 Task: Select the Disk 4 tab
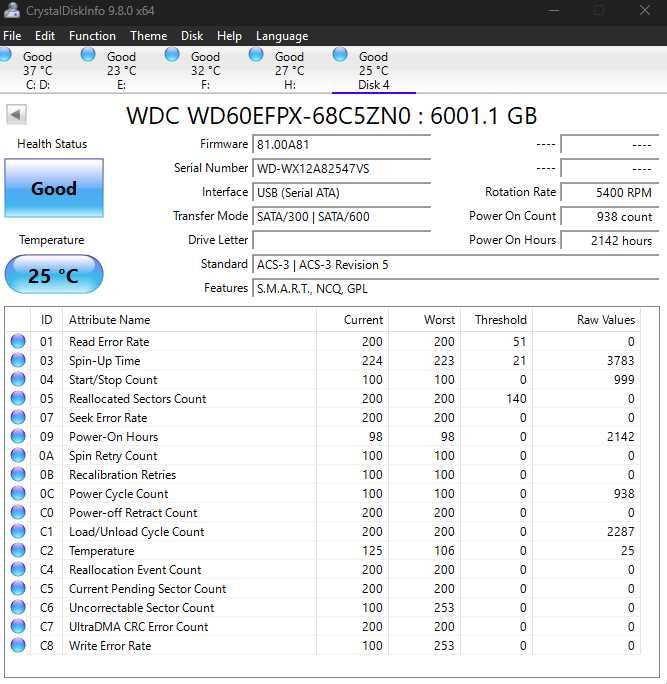373,70
